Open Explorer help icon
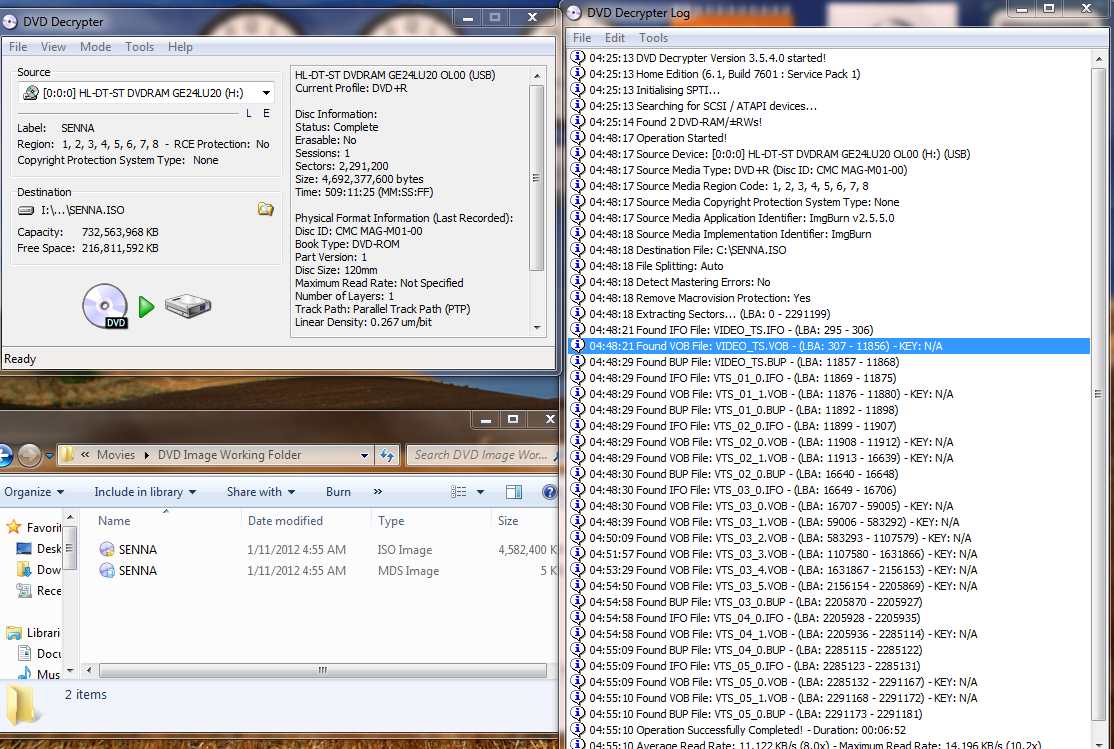 [549, 492]
